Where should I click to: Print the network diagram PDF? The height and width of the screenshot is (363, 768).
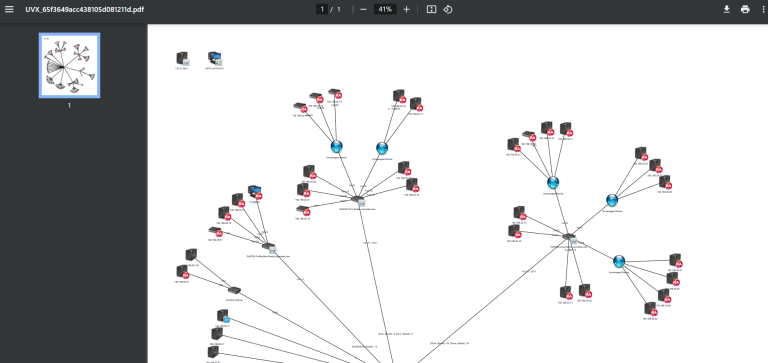click(745, 9)
